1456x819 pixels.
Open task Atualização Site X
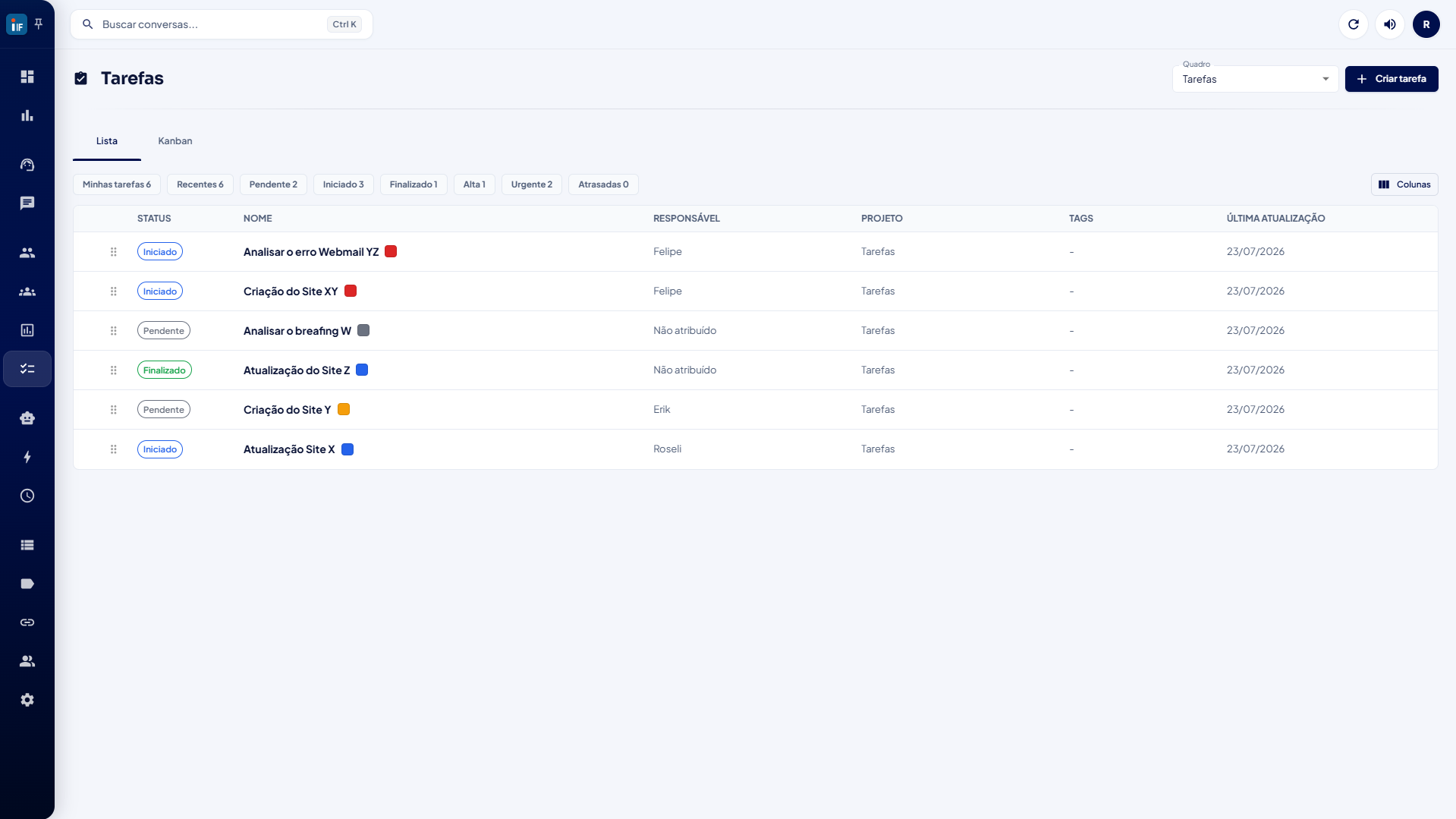[289, 449]
